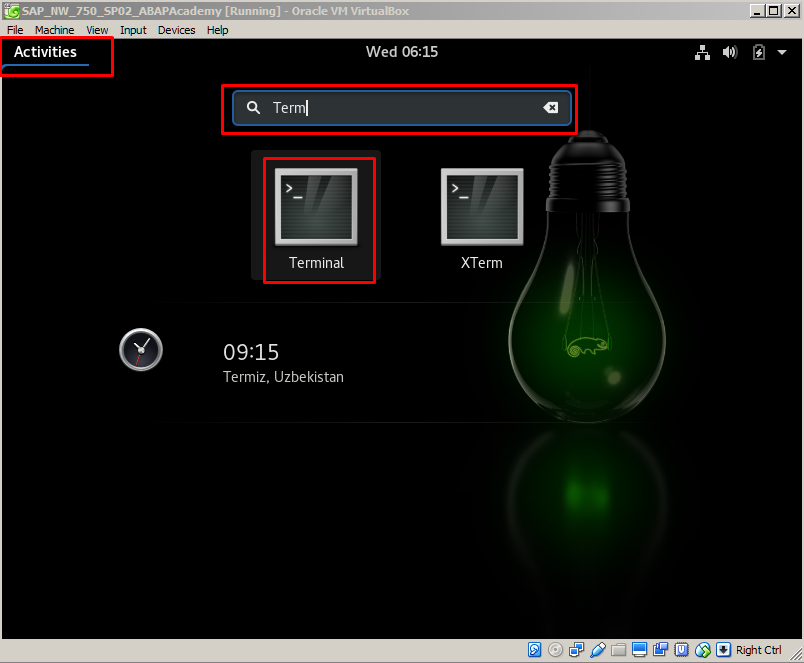
Task: Open VirtualBox keyboard capture arrow icon
Action: click(x=723, y=650)
